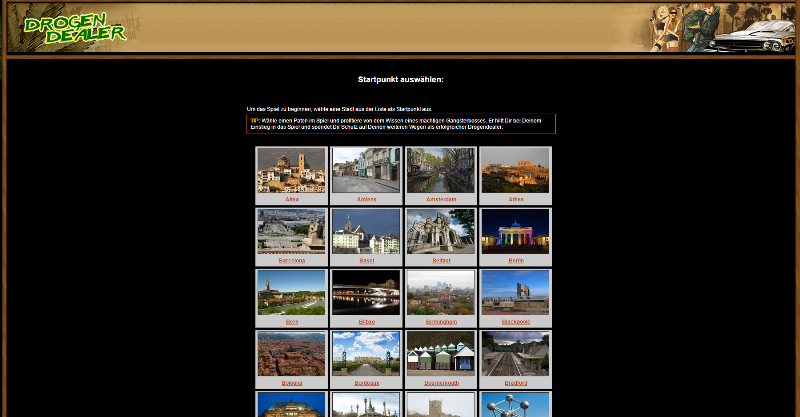Choose the Basel photo
The height and width of the screenshot is (417, 800).
click(x=366, y=232)
